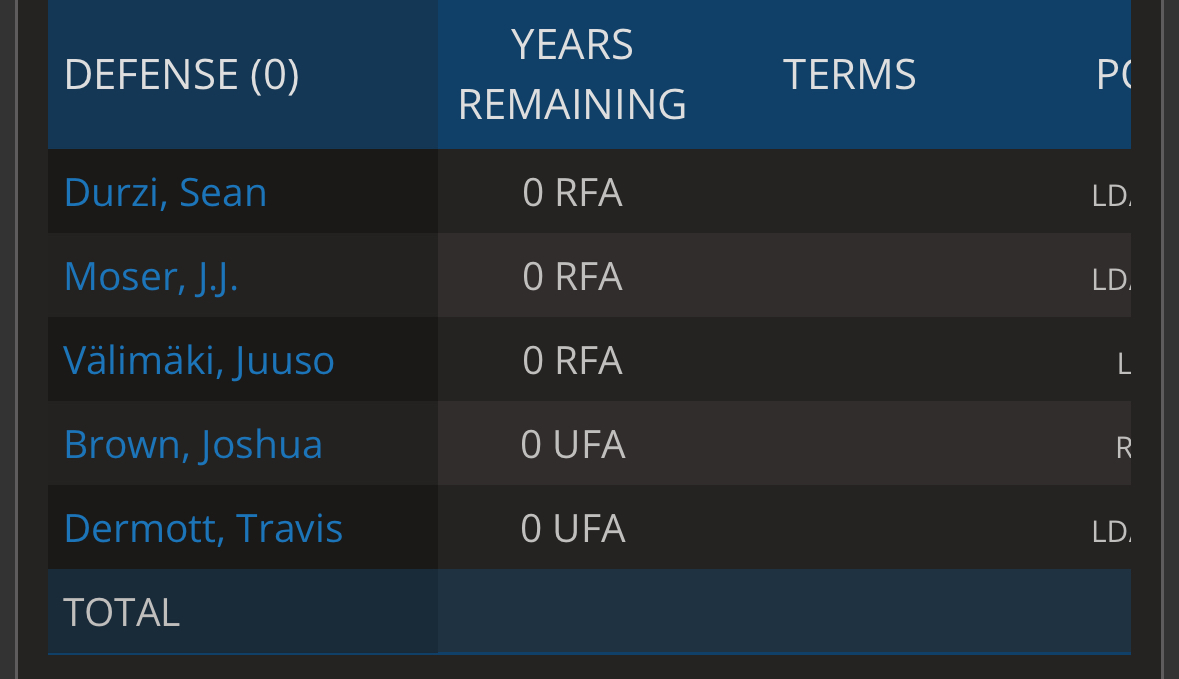Click the DEFENSE (0) column header
The height and width of the screenshot is (679, 1179).
[x=182, y=74]
